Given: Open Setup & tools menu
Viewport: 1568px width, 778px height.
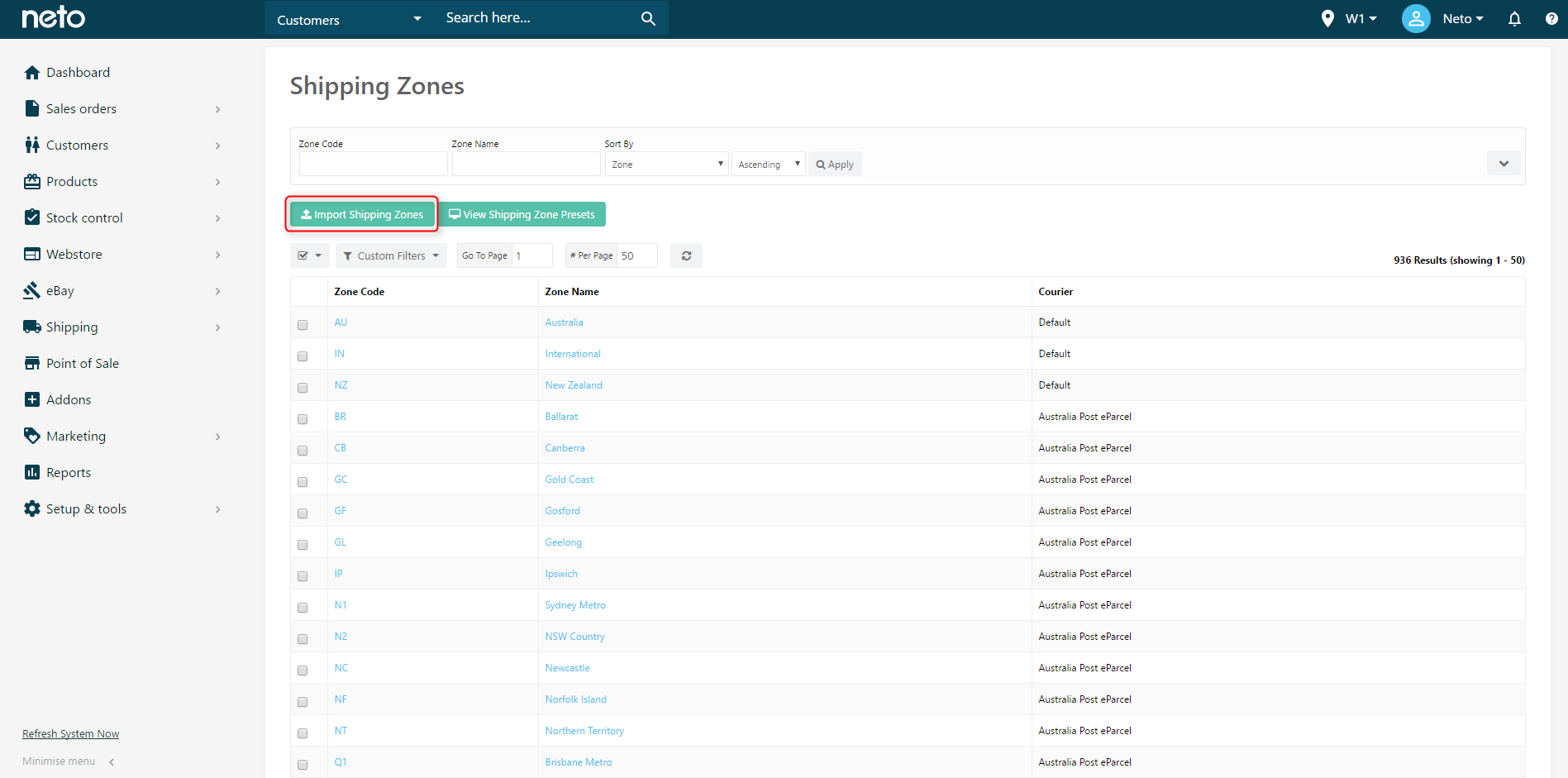Looking at the screenshot, I should [x=86, y=509].
